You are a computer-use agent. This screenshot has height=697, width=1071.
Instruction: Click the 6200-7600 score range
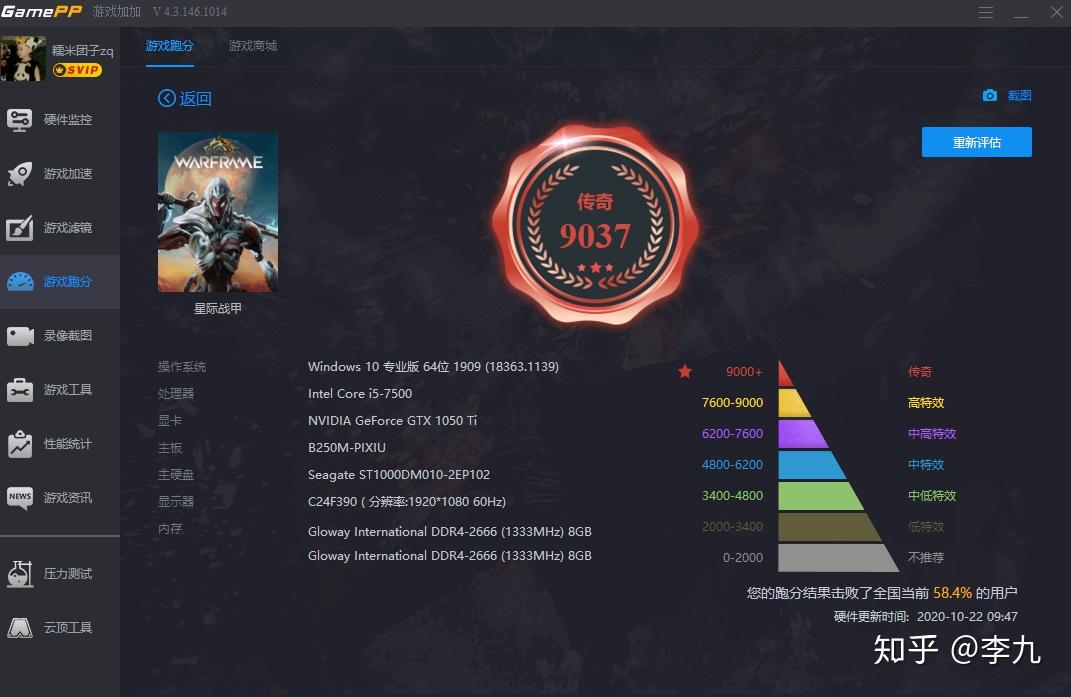(732, 433)
